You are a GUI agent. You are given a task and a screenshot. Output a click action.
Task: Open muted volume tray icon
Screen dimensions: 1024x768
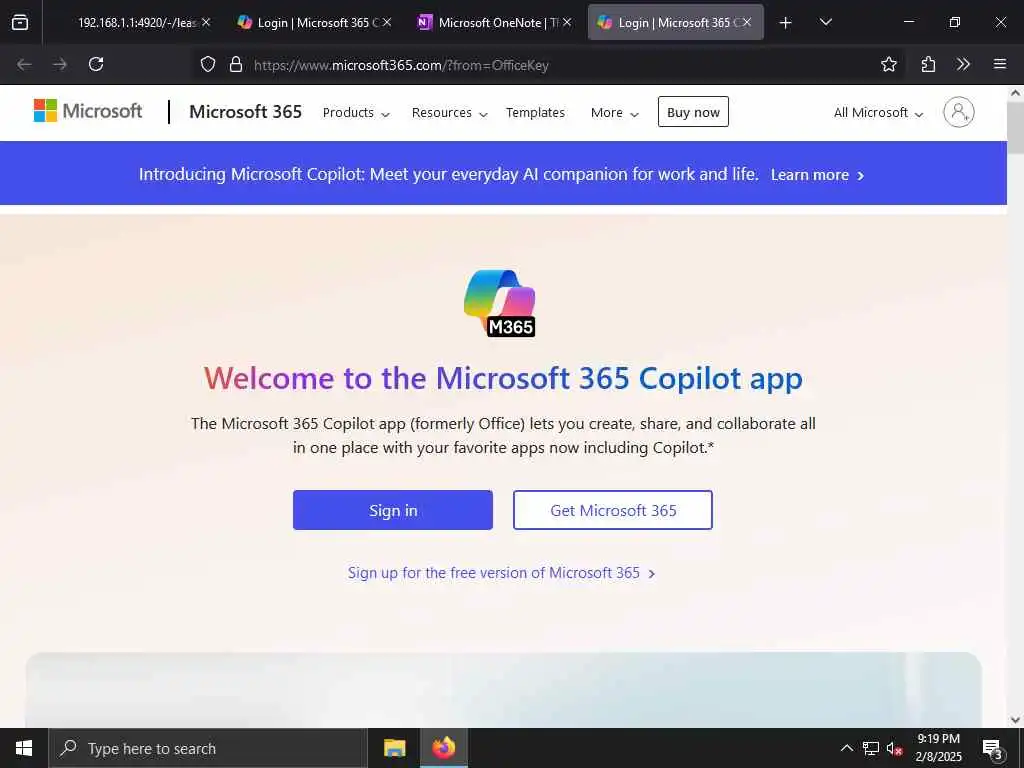894,748
